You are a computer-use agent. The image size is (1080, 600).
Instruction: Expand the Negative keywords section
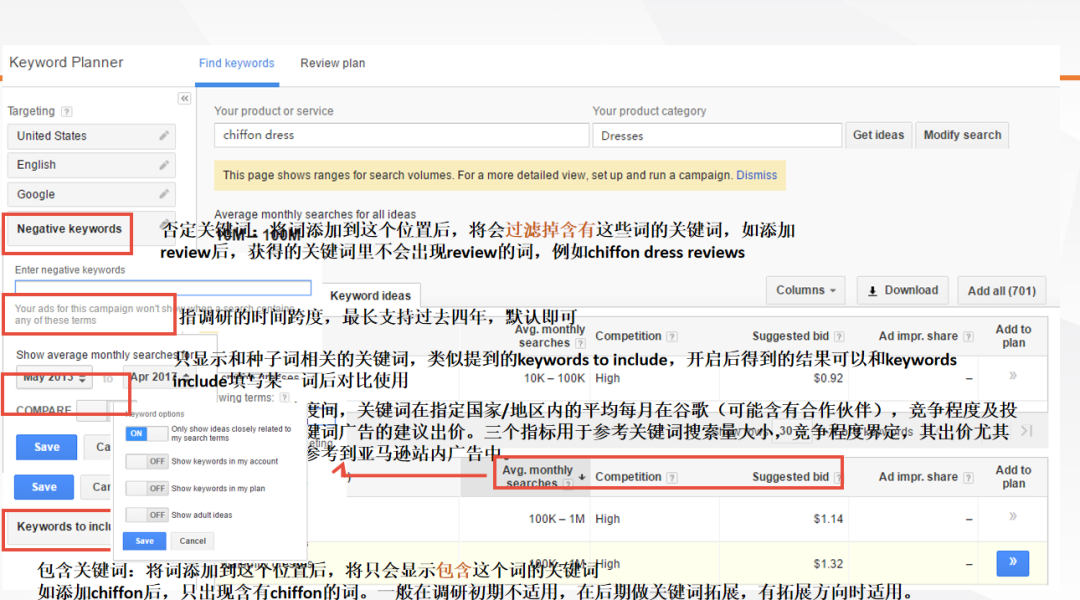point(69,229)
